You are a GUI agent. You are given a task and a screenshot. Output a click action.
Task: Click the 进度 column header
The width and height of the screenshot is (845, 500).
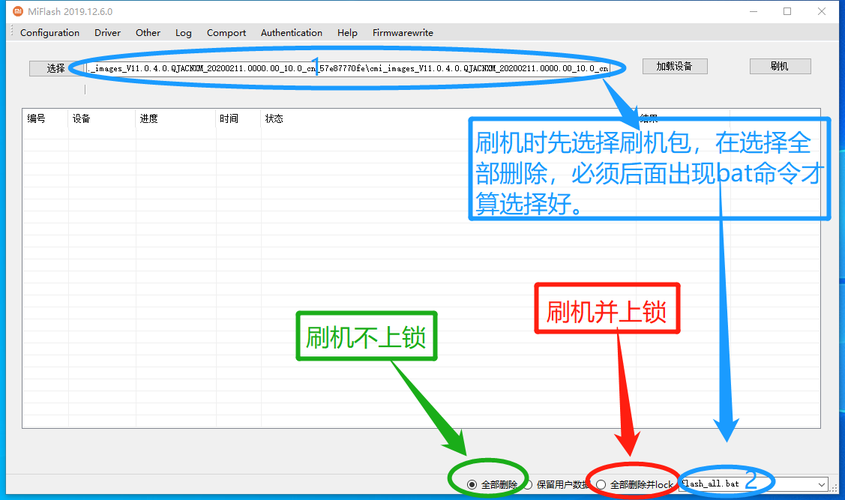pos(176,119)
